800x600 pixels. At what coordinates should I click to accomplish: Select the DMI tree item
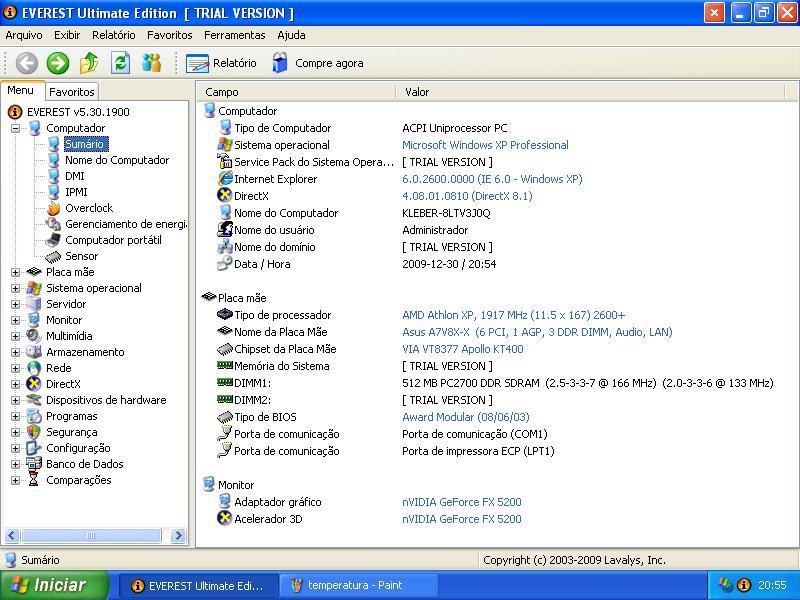pos(74,176)
